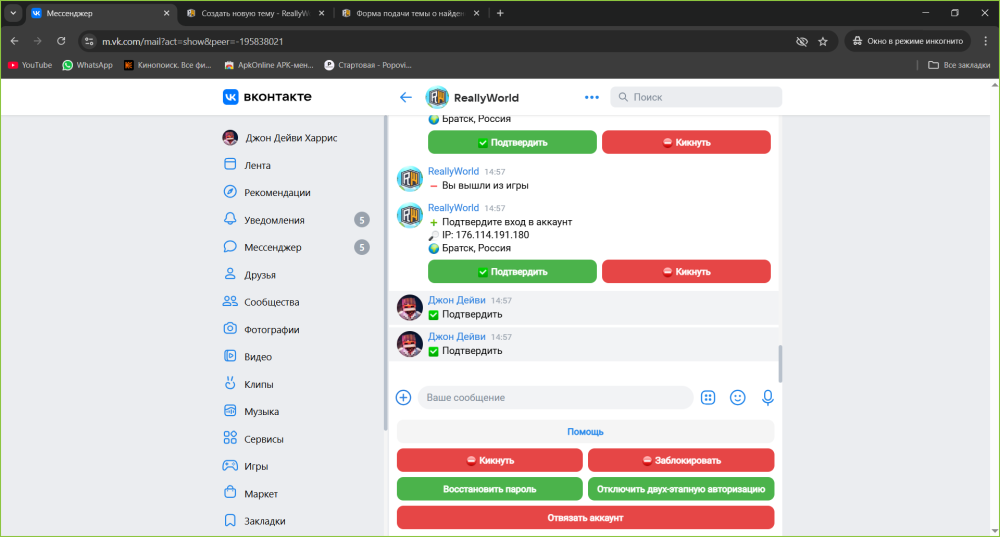The width and height of the screenshot is (1000, 537).
Task: Click Отключить двух-этапную авторизацию button
Action: (x=681, y=489)
